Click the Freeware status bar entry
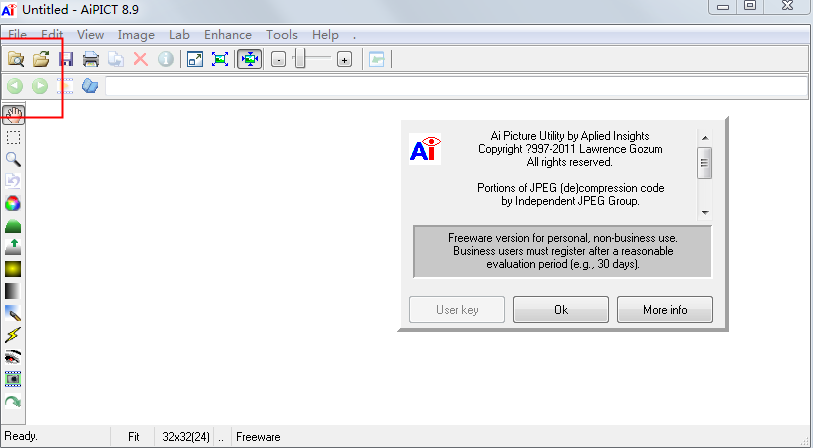The height and width of the screenshot is (448, 813). (258, 437)
